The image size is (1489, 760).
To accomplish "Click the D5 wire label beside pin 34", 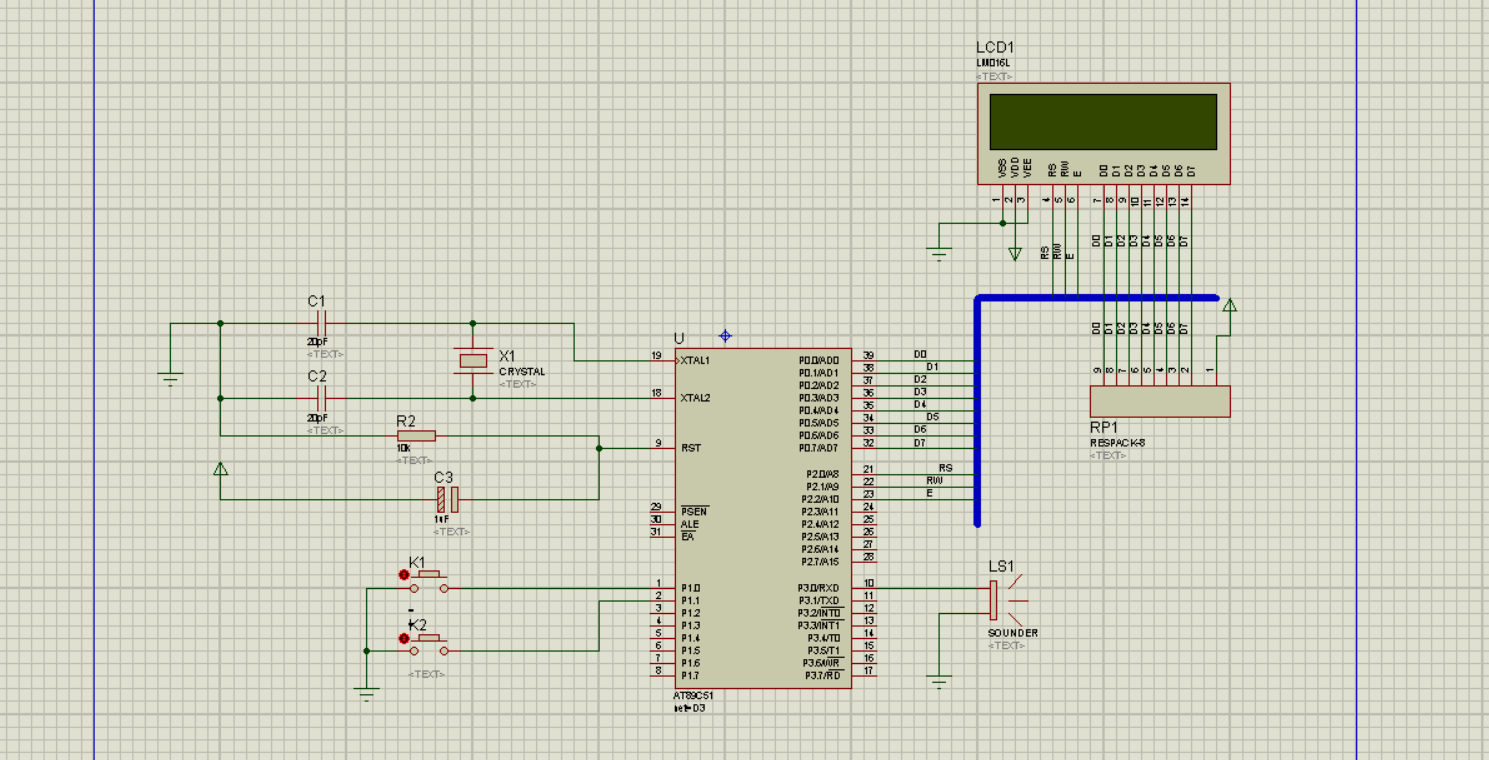I will point(932,417).
